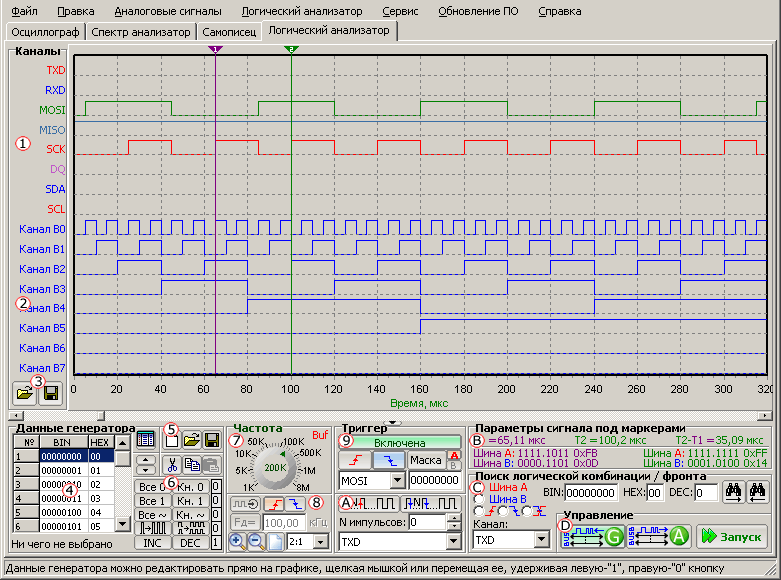Screen dimensions: 781x580
Task: Switch to Спектр анализатор tab
Action: click(141, 32)
